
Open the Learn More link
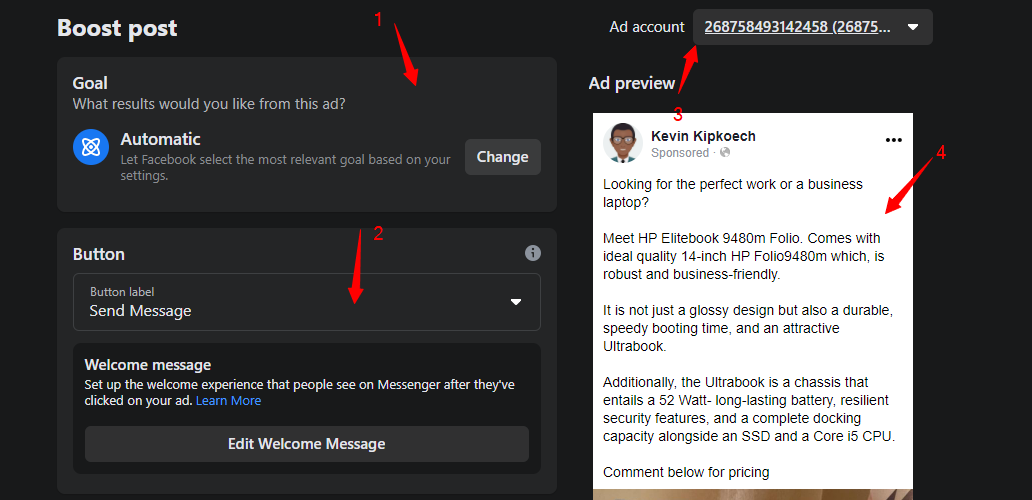point(228,401)
